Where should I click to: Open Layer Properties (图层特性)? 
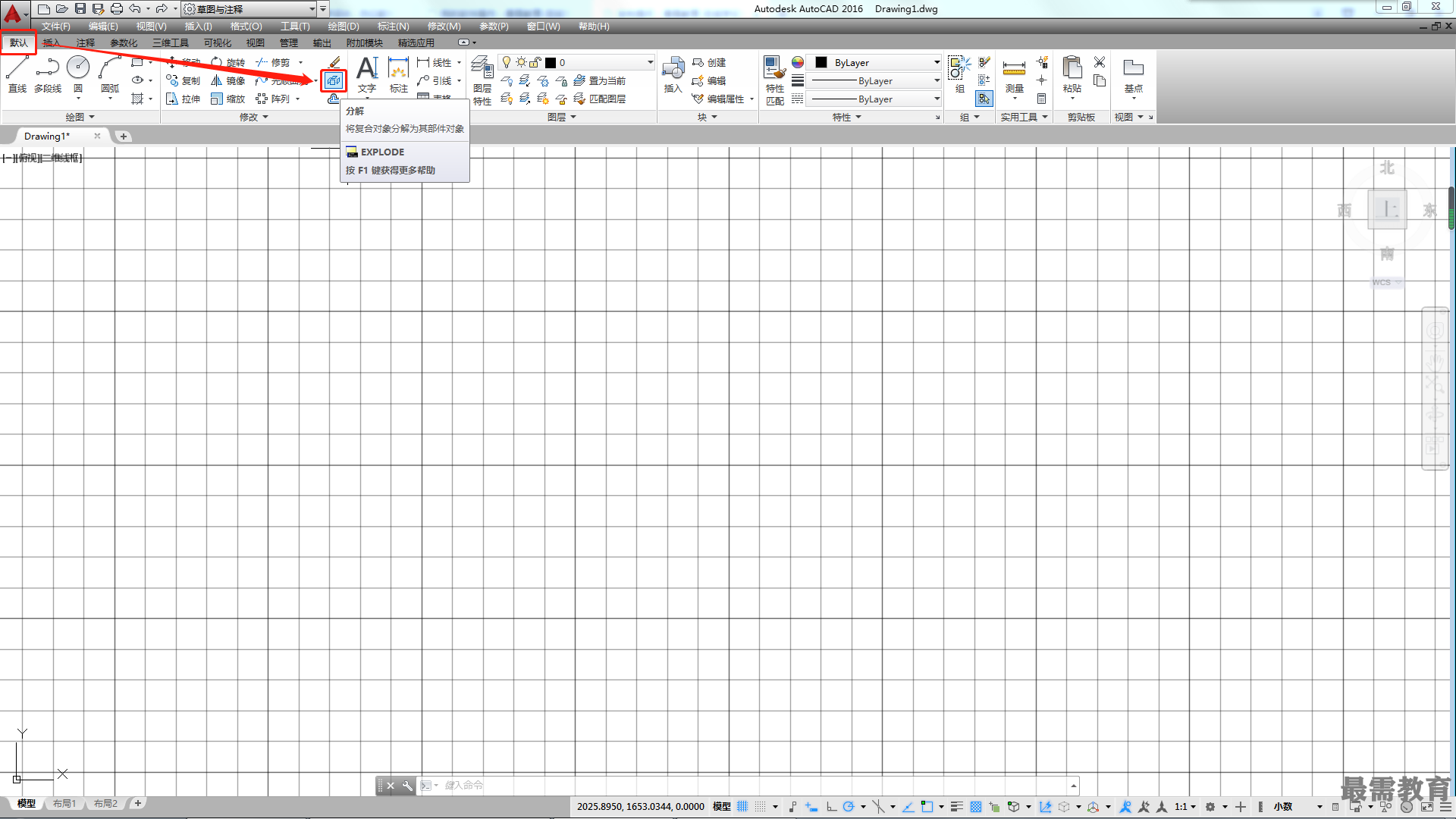pyautogui.click(x=482, y=80)
